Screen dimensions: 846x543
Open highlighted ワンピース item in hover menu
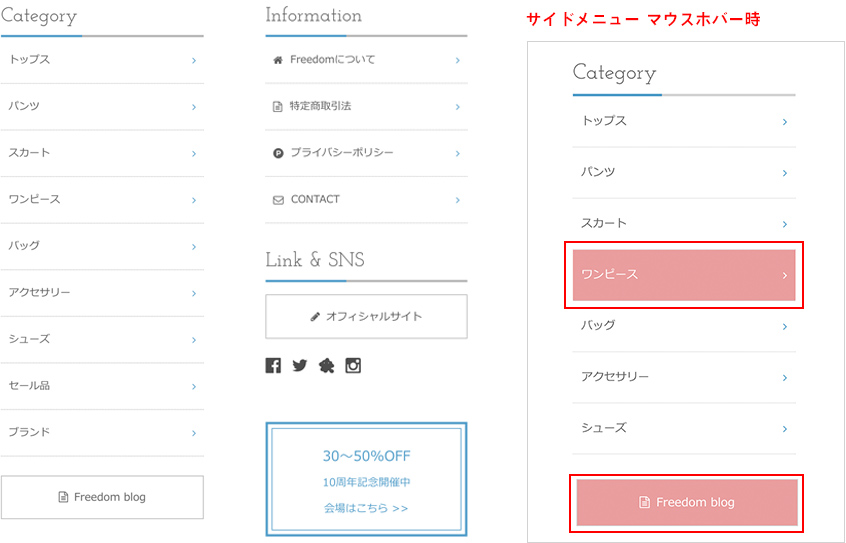tap(684, 275)
